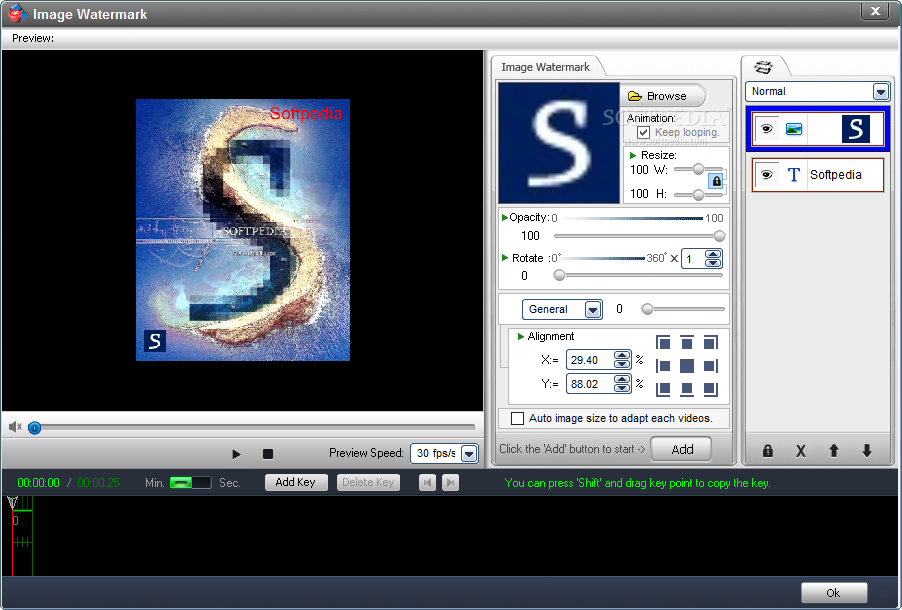
Task: Click the Delete Key button
Action: (x=368, y=482)
